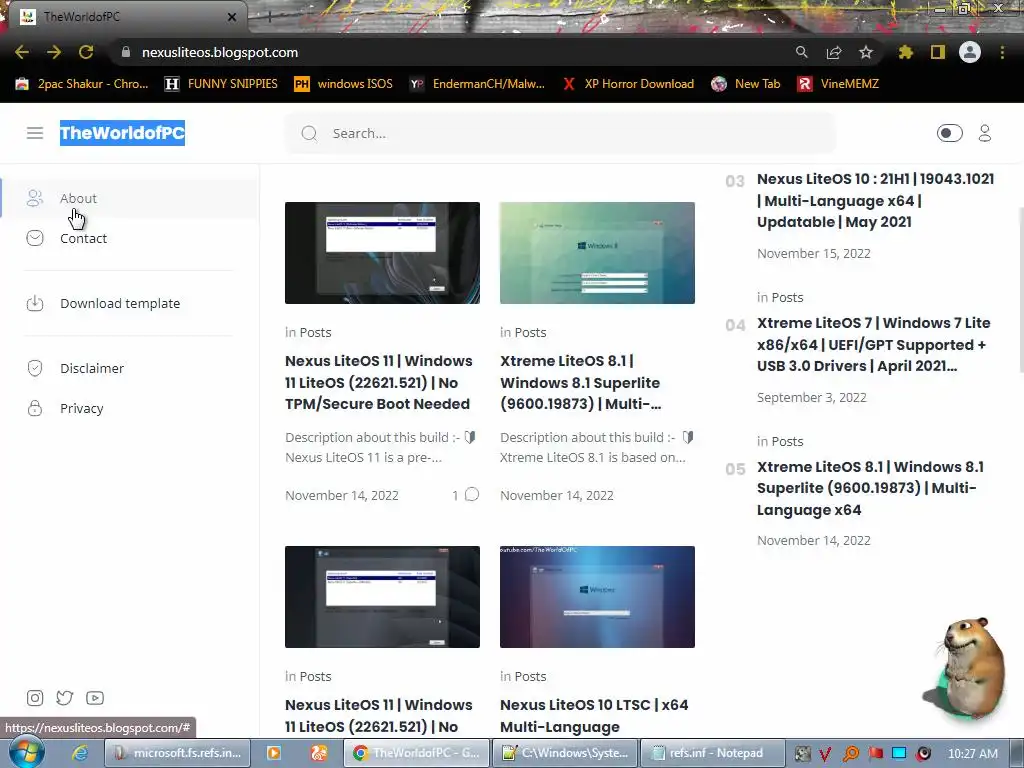Open the Xtreme LiteOS 8.1 post thumbnail
Image resolution: width=1024 pixels, height=768 pixels.
pyautogui.click(x=597, y=253)
